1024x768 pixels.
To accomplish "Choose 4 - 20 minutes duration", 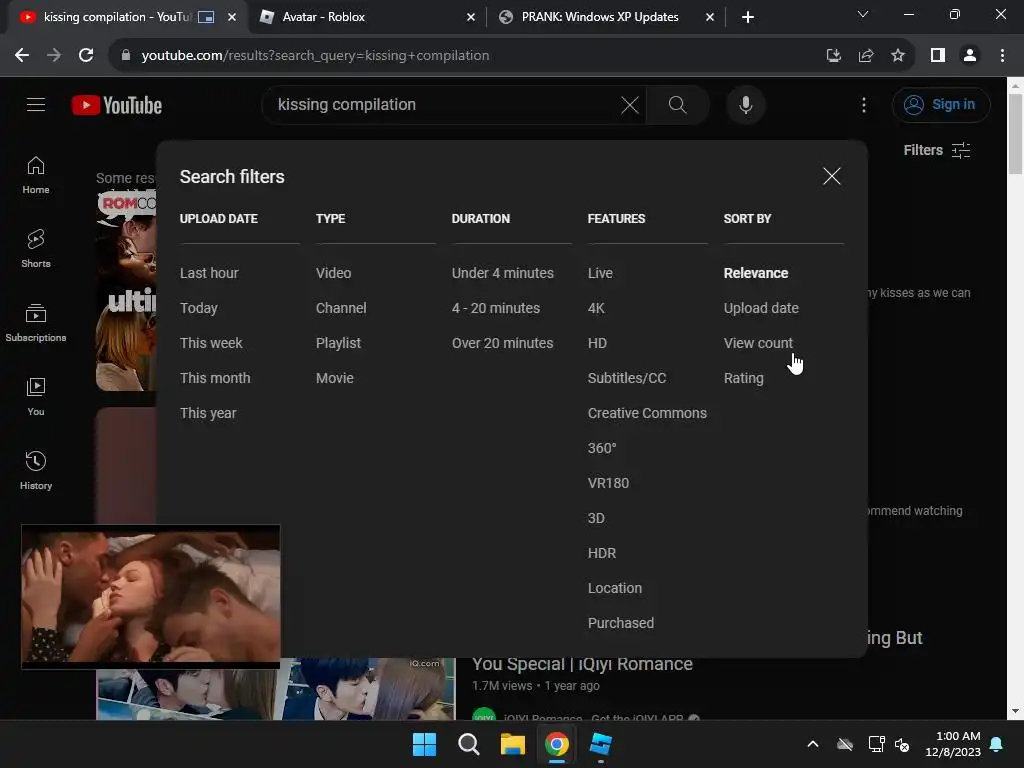I will (x=496, y=308).
